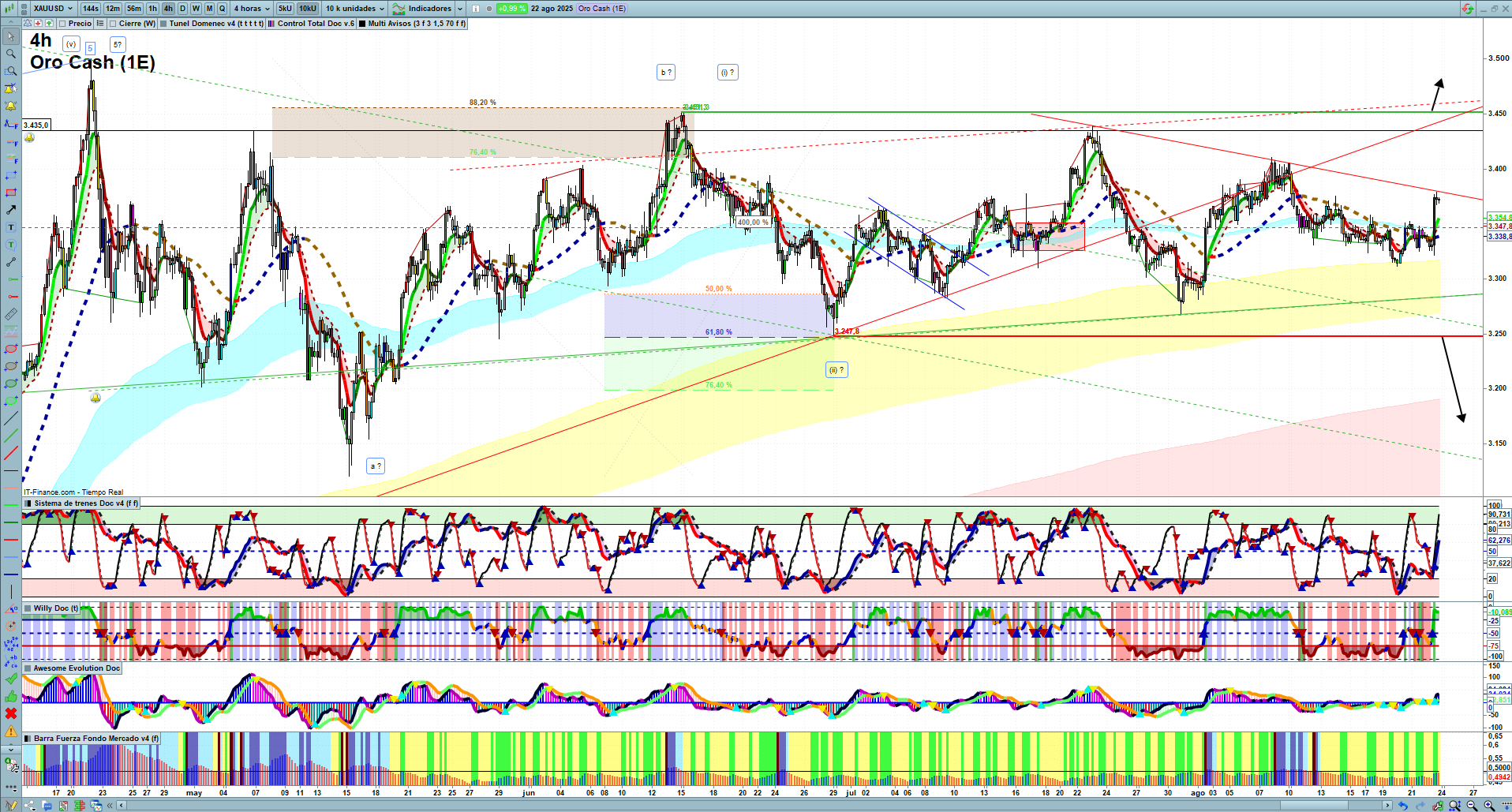The width and height of the screenshot is (1512, 812).
Task: Open the 4 horas timeframe dropdown
Action: point(252,9)
